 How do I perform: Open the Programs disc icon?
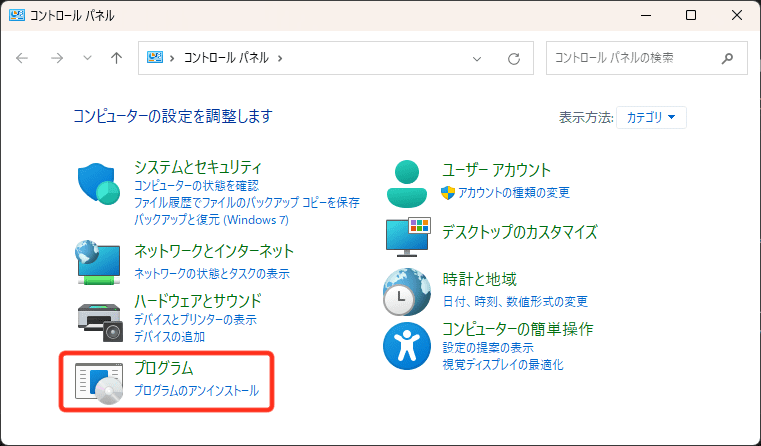click(x=99, y=383)
